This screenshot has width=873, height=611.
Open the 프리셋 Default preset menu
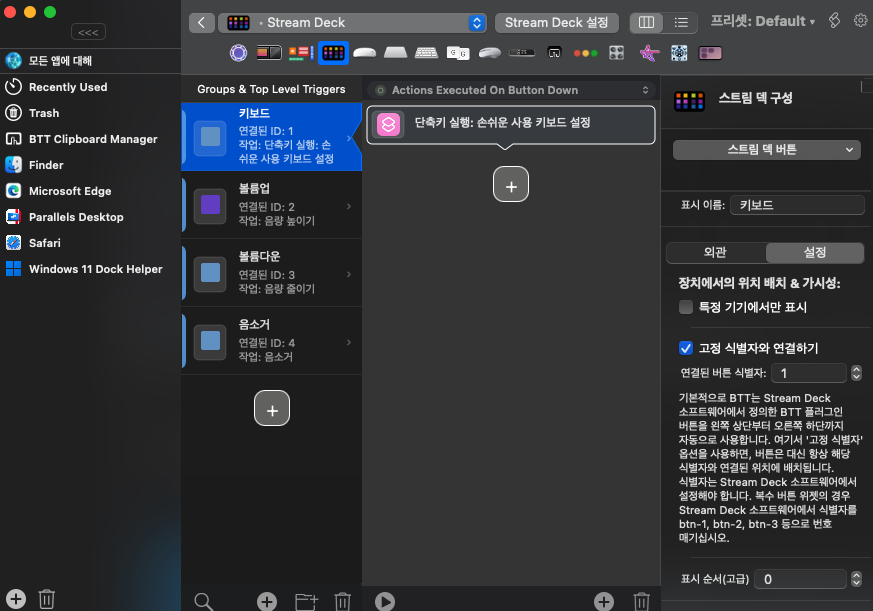[762, 21]
